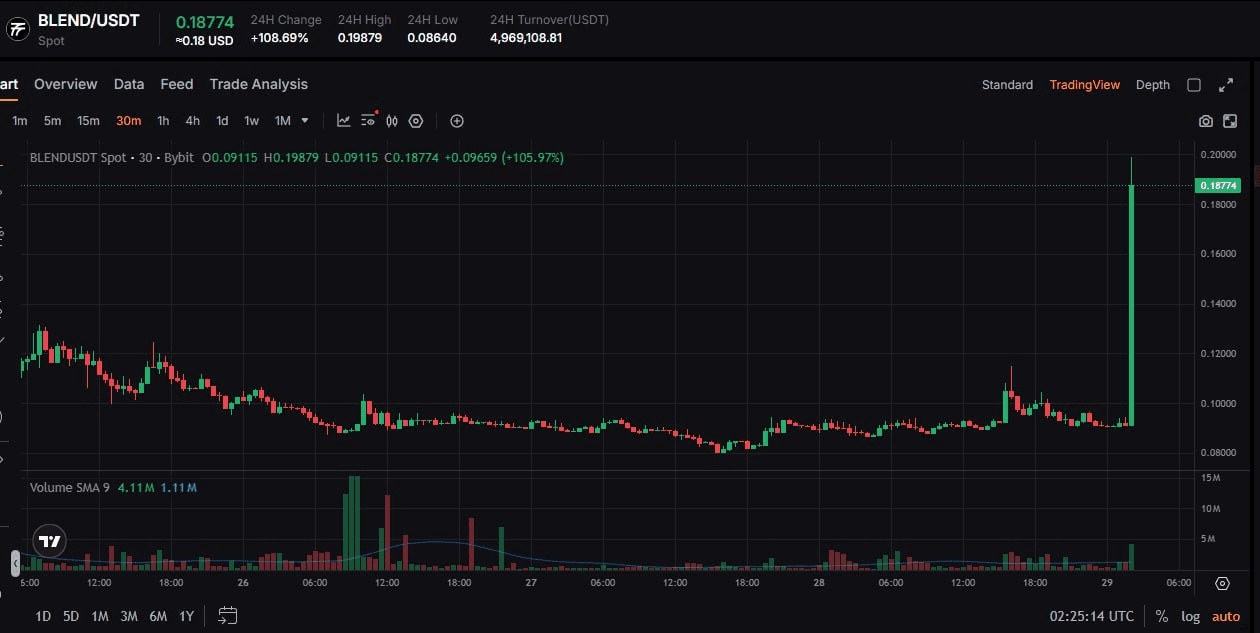Toggle auto scale mode
1260x633 pixels.
1226,616
